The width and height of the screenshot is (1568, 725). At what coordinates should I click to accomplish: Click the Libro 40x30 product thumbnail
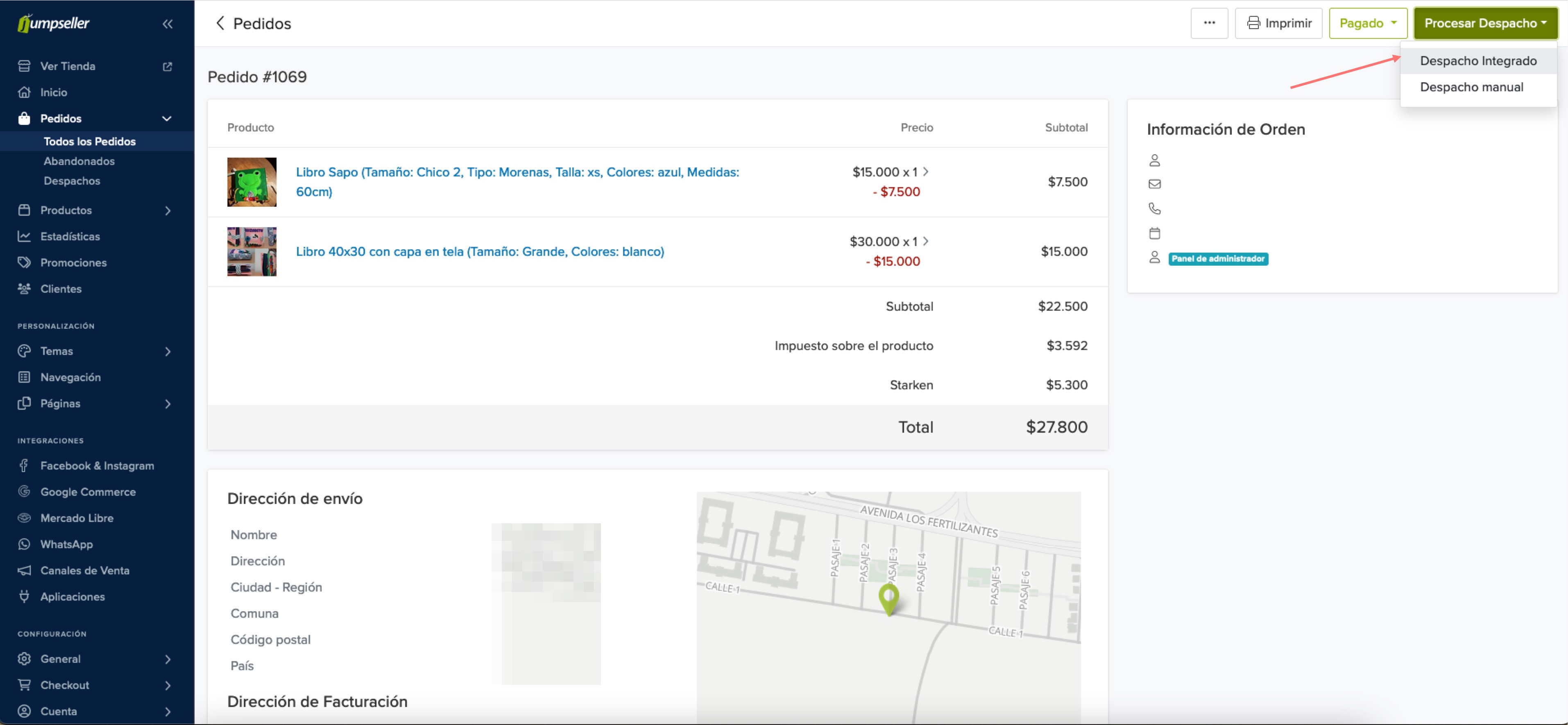point(252,251)
